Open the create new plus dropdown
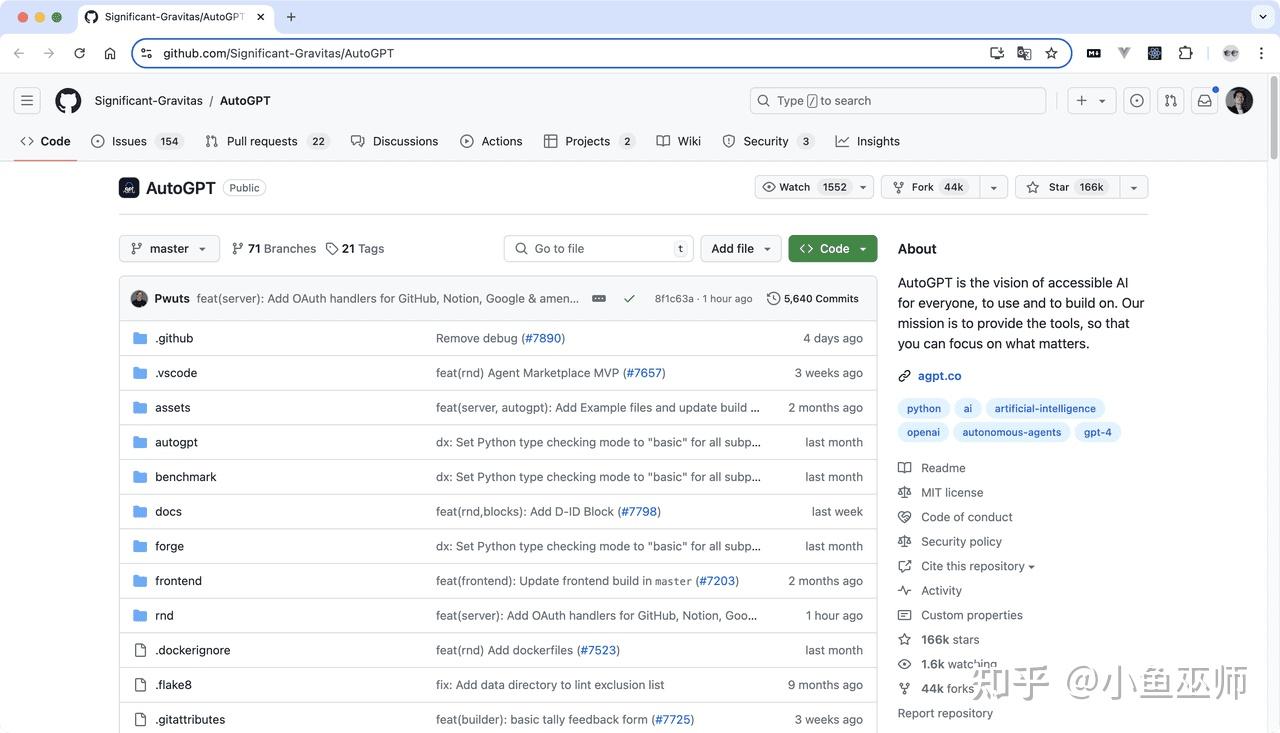Screen dimensions: 1280x733 point(1091,100)
